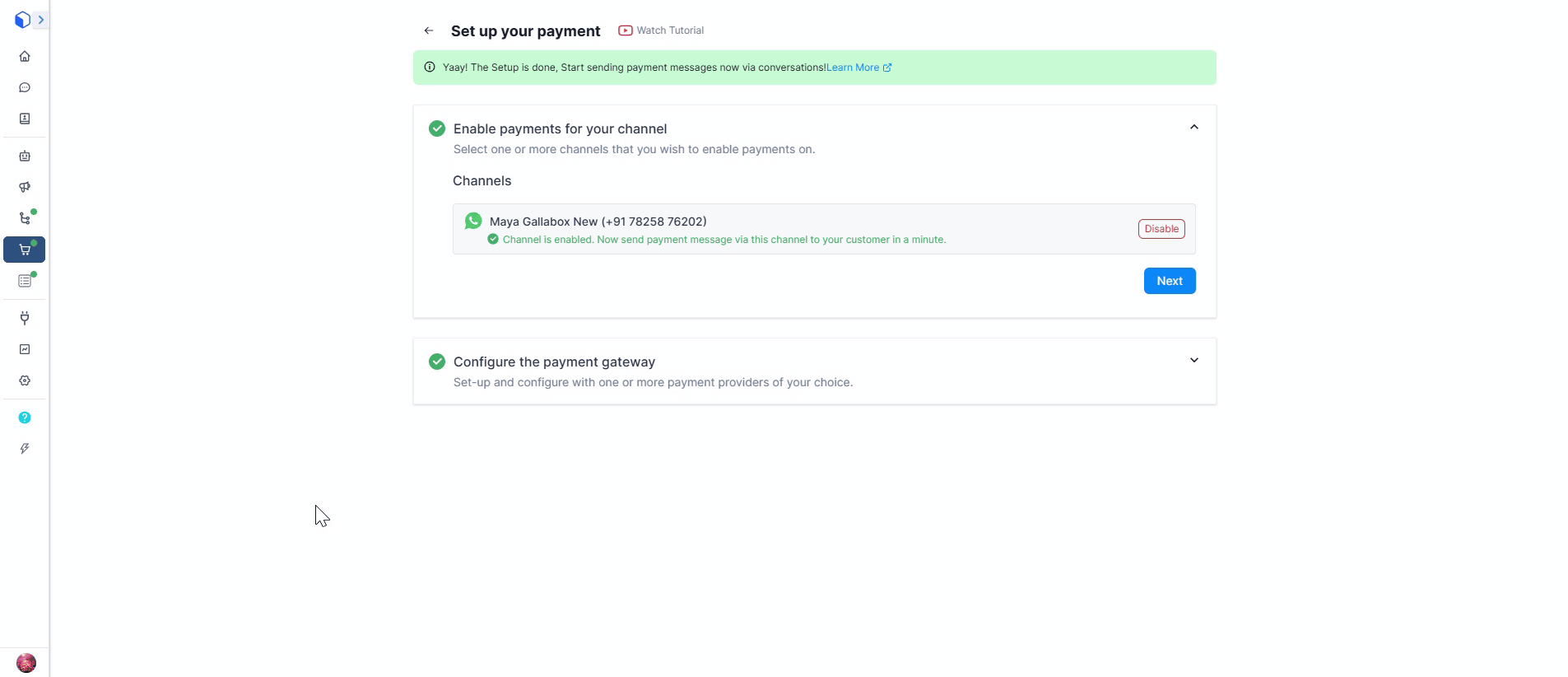Screen dimensions: 1568x677
Task: Expand the sidebar with chevron arrow
Action: [x=40, y=20]
